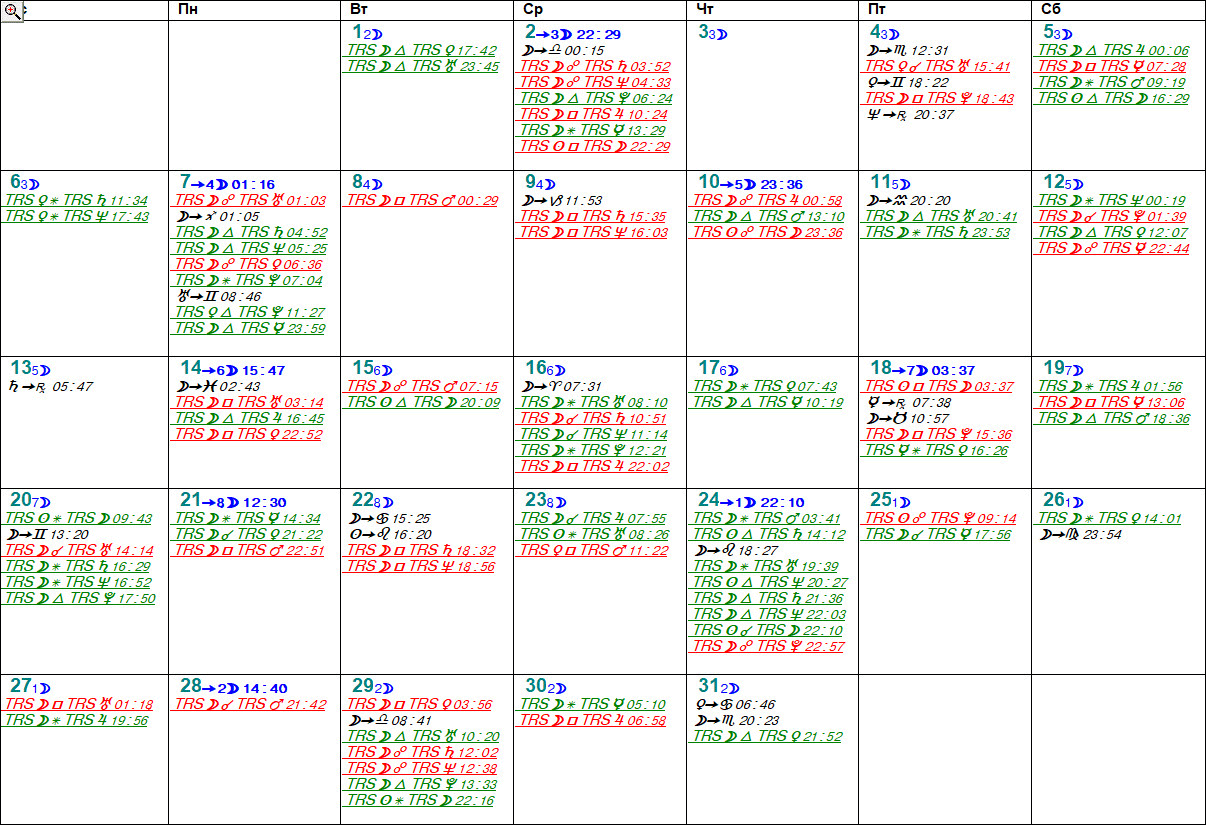Click the lunar day change header on date 28
This screenshot has width=1206, height=825.
pyautogui.click(x=233, y=687)
